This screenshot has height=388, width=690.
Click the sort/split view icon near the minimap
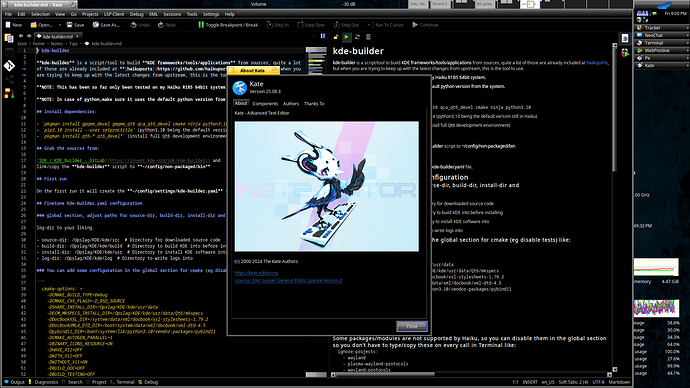point(323,36)
